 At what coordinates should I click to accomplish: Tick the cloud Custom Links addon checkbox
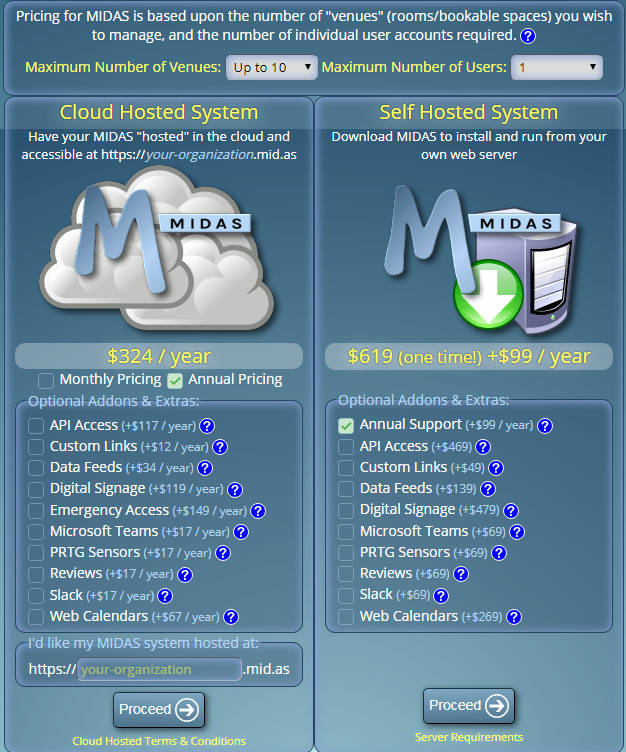pos(36,447)
